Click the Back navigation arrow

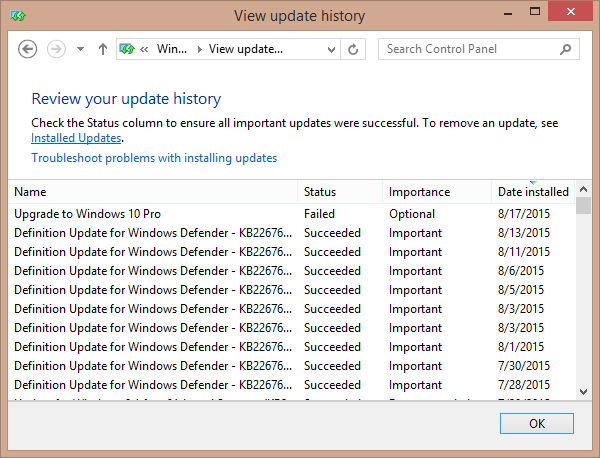(28, 49)
